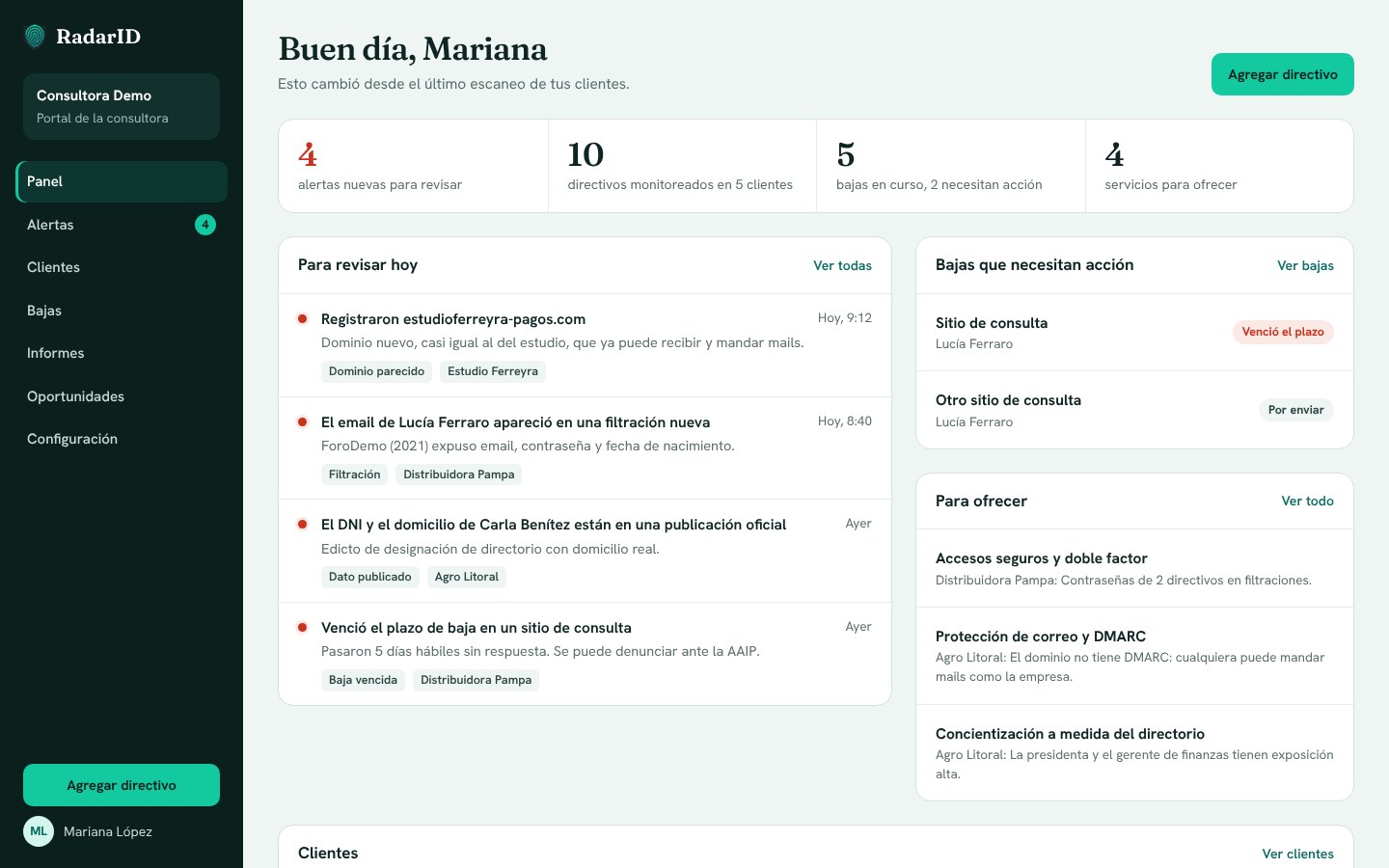
Task: Go to Alertas in the sidebar
Action: [x=122, y=225]
